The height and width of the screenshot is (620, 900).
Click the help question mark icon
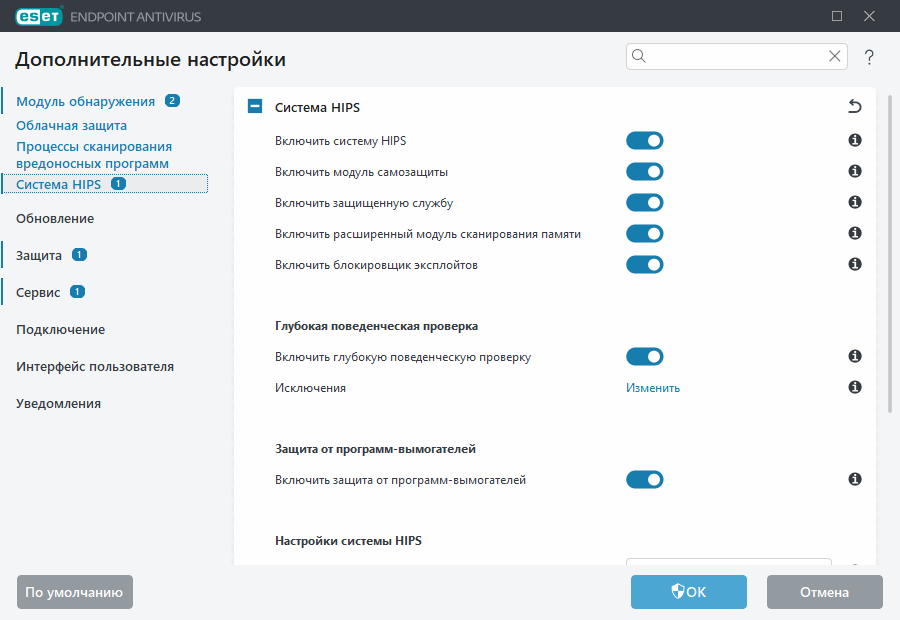pyautogui.click(x=868, y=57)
